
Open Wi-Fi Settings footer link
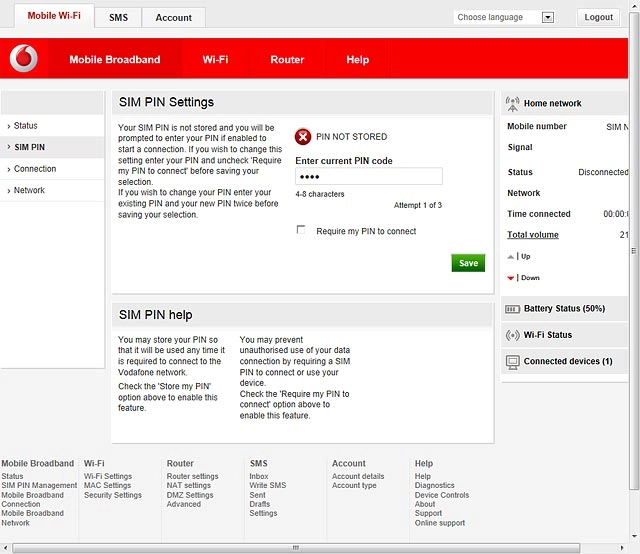(108, 476)
